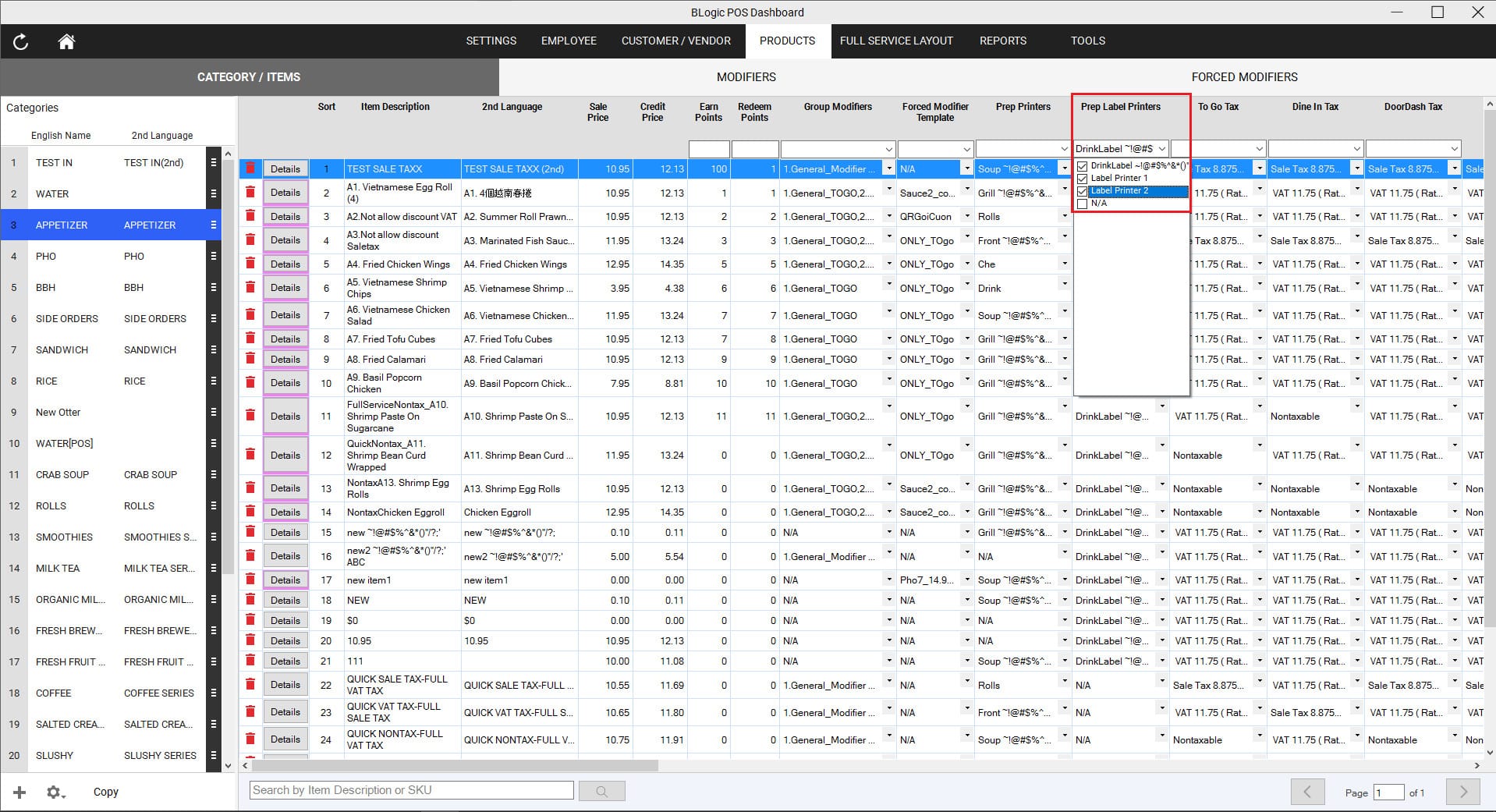1496x812 pixels.
Task: Click the search magnifier button
Action: tap(601, 791)
